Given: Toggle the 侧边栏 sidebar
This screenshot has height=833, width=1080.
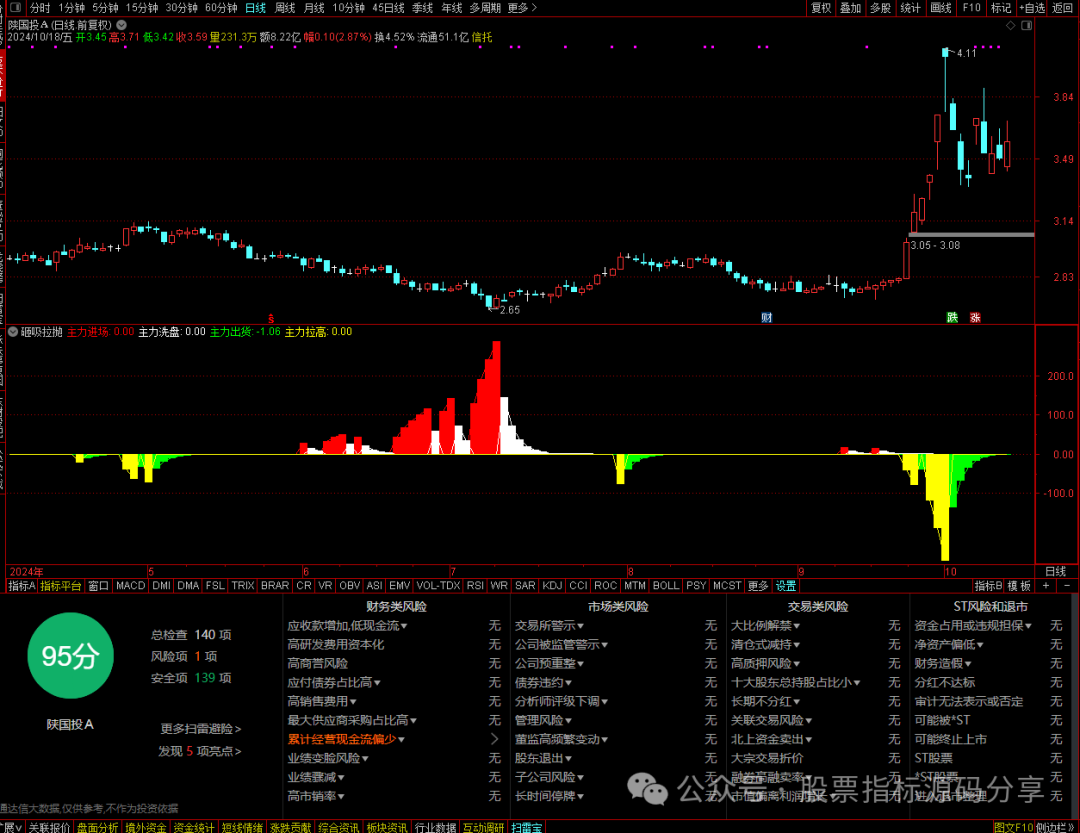Looking at the screenshot, I should (1054, 827).
